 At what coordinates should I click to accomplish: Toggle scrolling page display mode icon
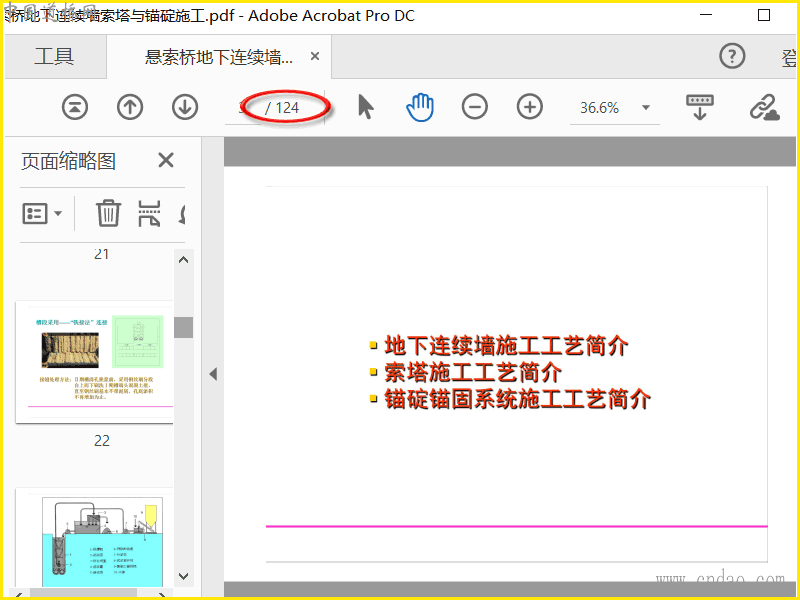pyautogui.click(x=700, y=107)
